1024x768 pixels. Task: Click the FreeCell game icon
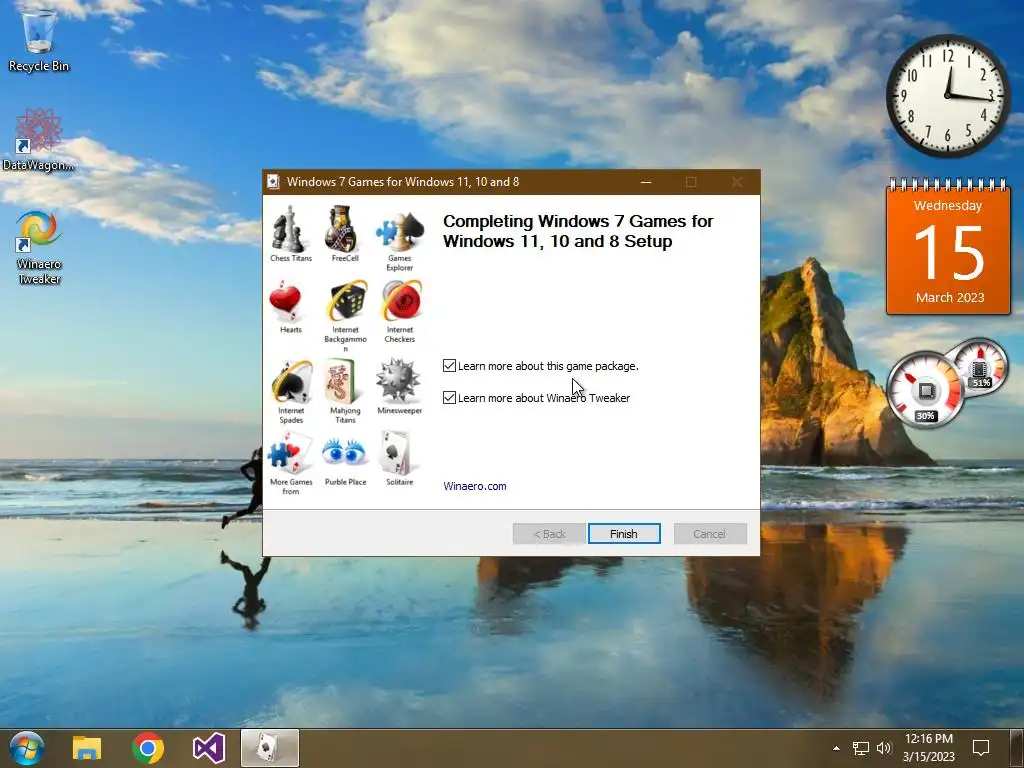[x=344, y=229]
